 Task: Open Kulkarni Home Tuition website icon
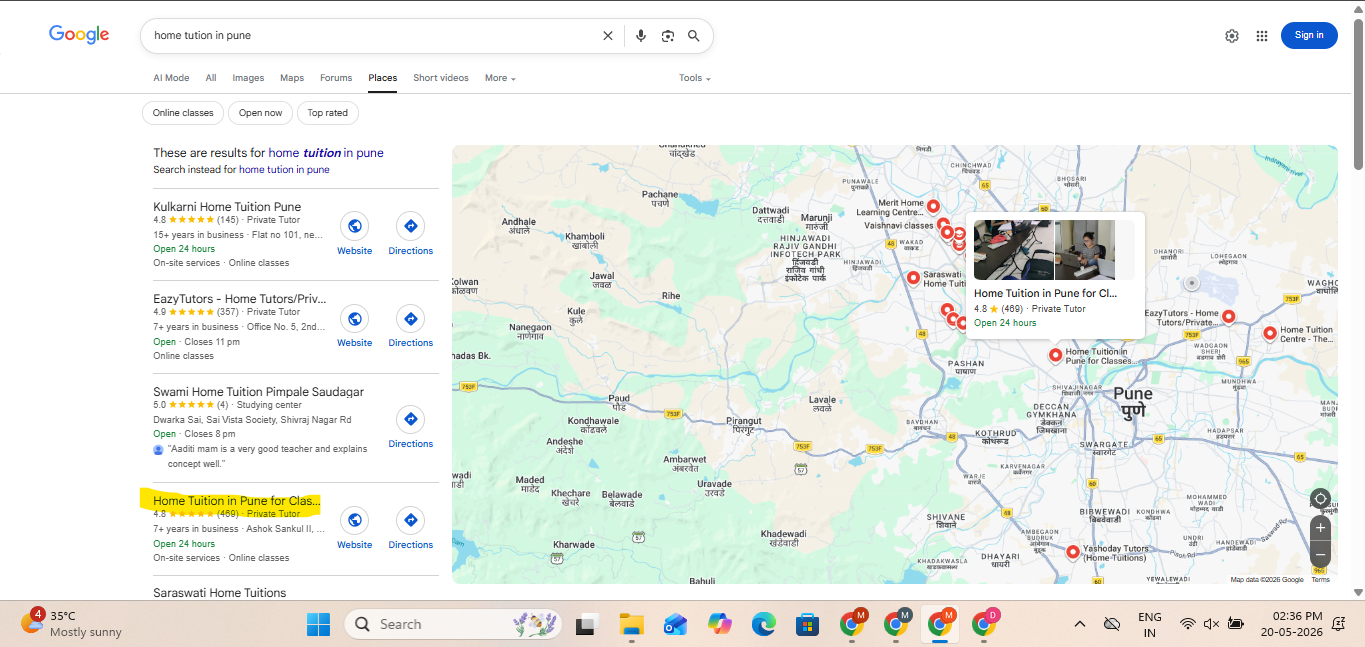(354, 225)
